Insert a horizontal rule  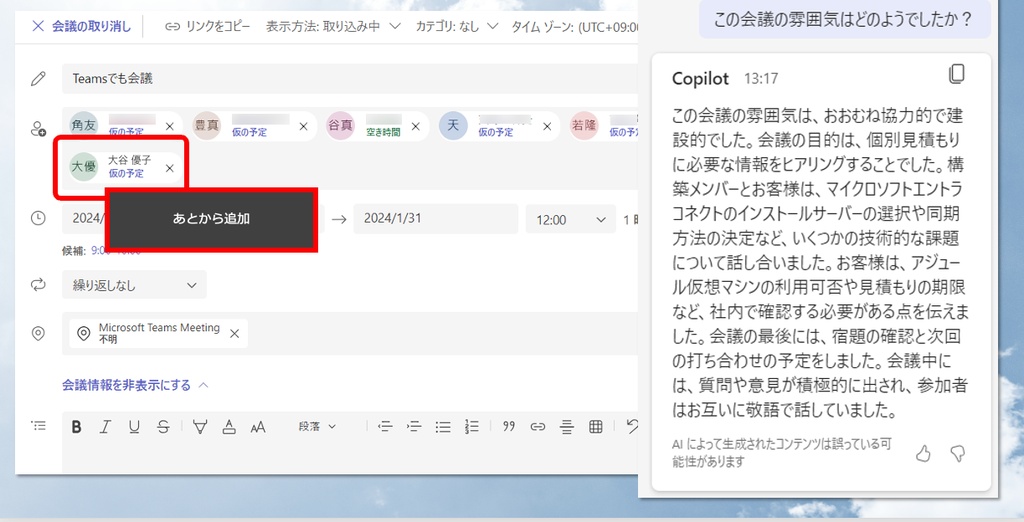(567, 427)
